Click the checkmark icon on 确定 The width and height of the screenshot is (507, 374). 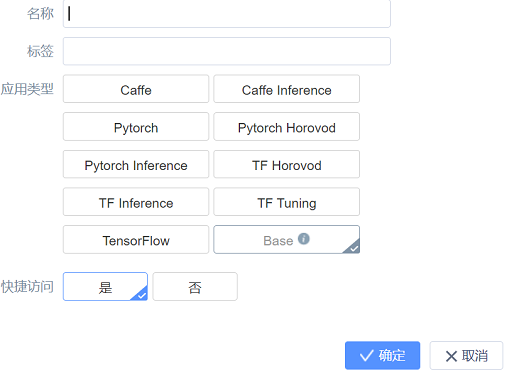coord(366,356)
